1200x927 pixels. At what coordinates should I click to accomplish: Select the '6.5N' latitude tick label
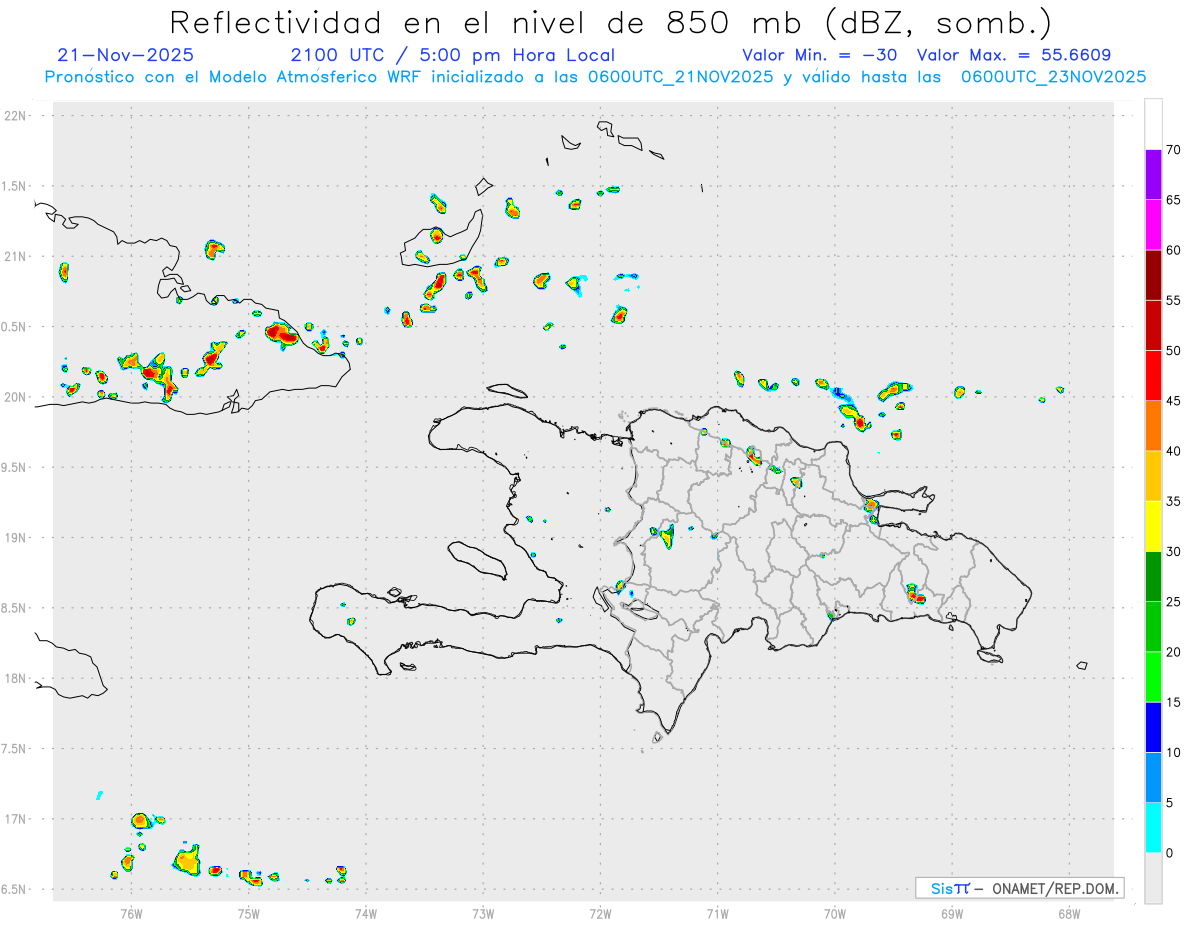coord(15,889)
